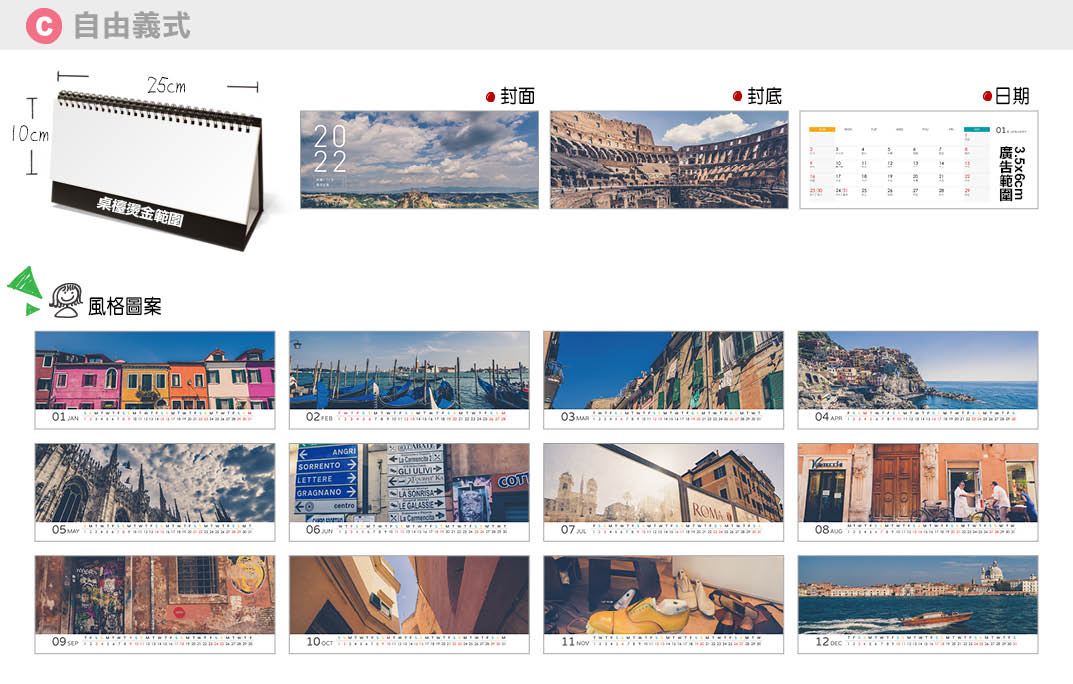
Task: Open the 2022 front cover image
Action: tap(419, 159)
